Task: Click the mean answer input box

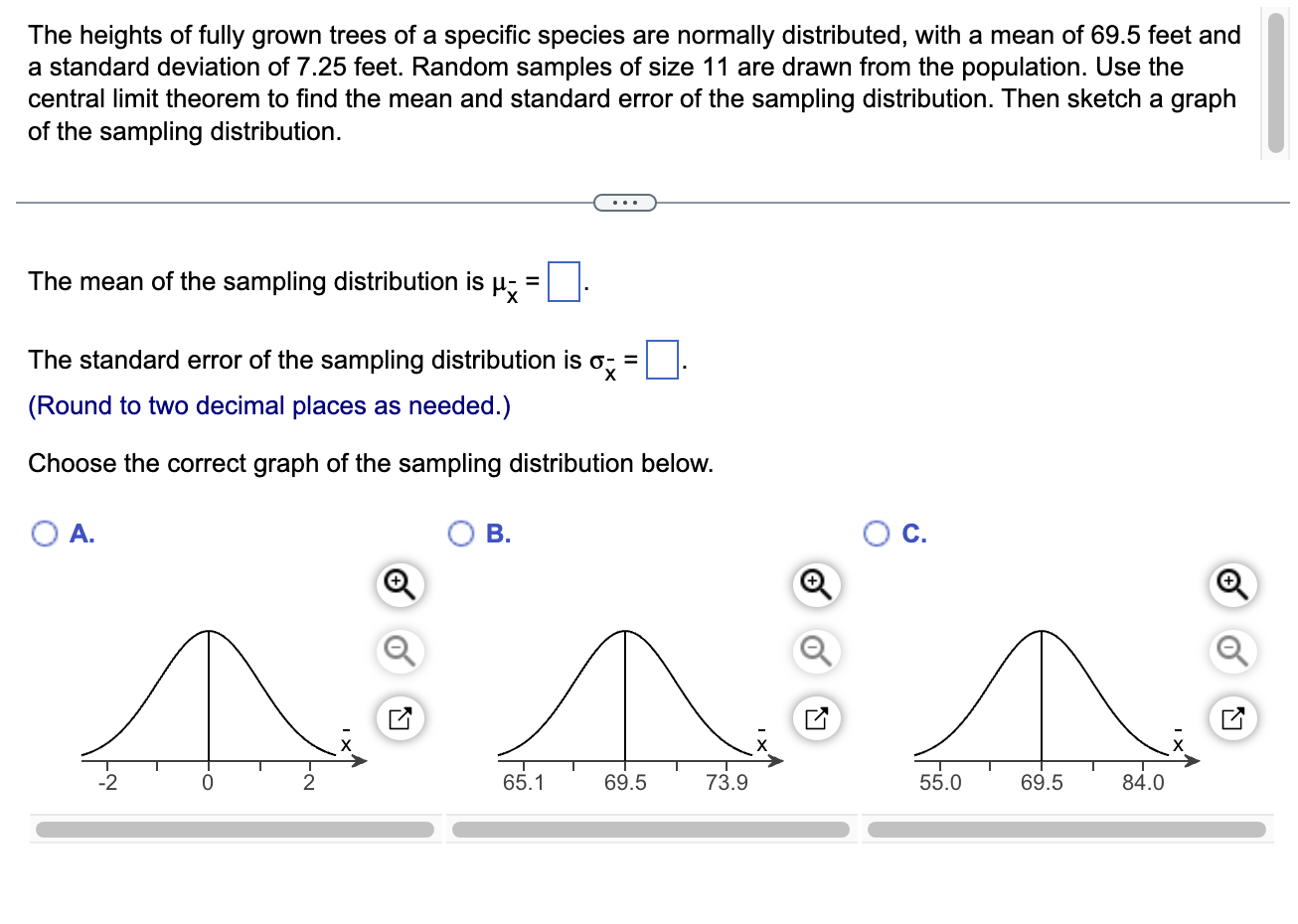Action: (562, 281)
